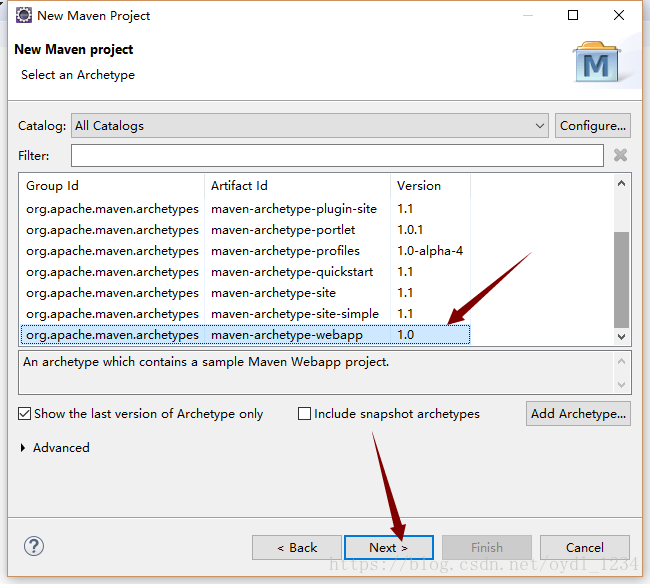Select the maven-archetype-quickstart row
This screenshot has width=650, height=584.
(245, 272)
